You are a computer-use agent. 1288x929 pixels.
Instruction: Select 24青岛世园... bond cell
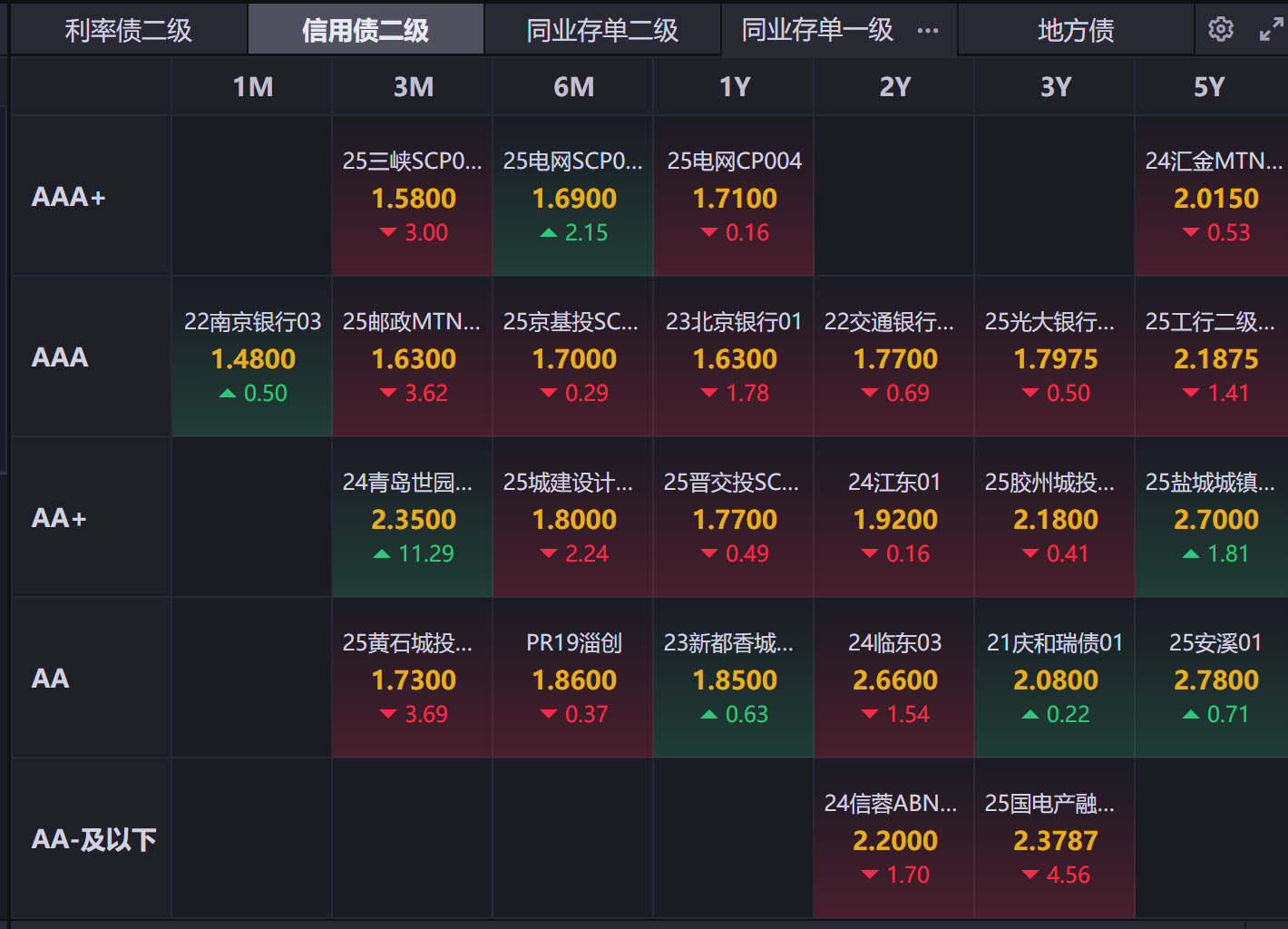[413, 517]
